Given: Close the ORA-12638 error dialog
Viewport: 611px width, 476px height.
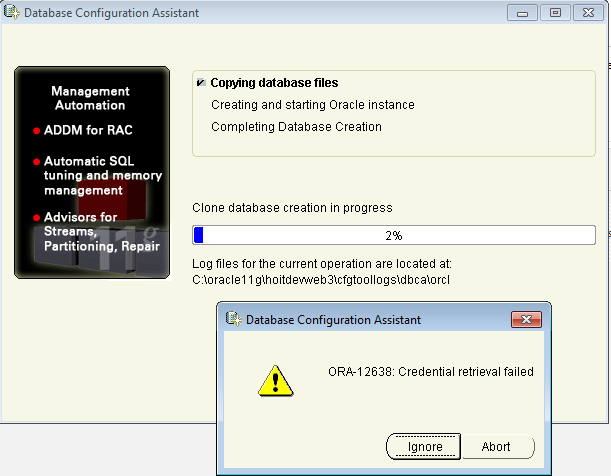Looking at the screenshot, I should pos(526,319).
